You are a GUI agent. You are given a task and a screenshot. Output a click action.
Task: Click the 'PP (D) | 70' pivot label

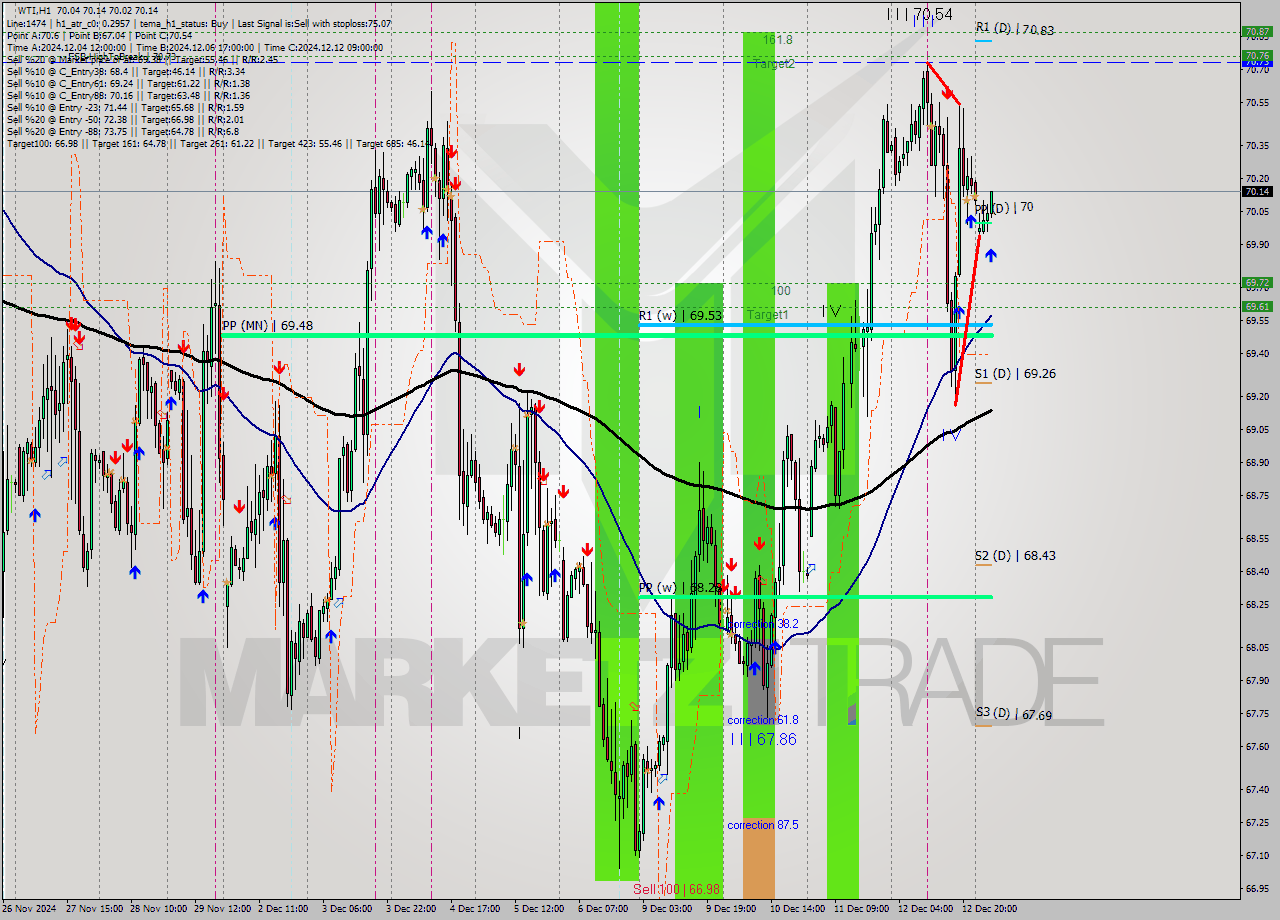tap(1005, 207)
